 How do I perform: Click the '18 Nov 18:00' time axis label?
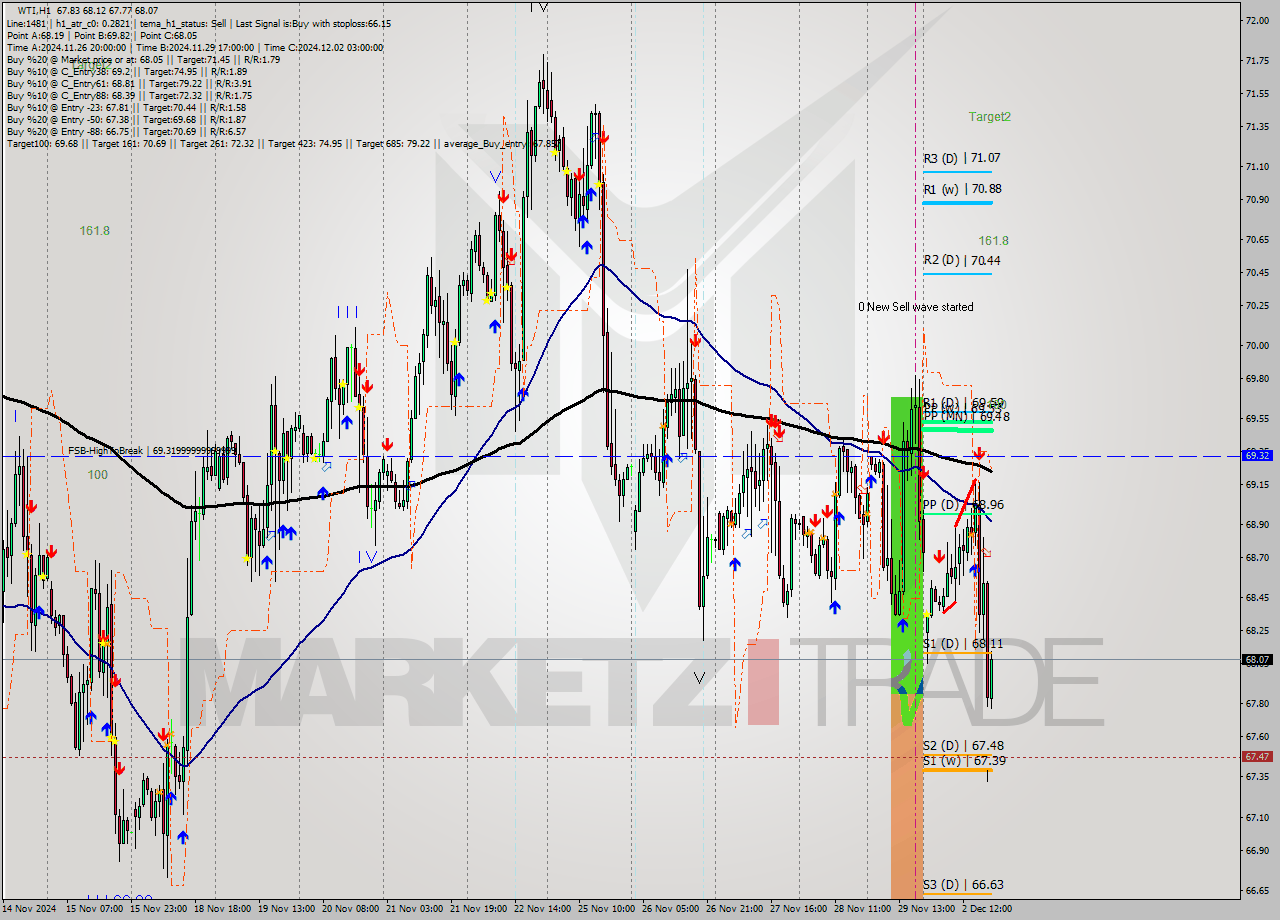[x=222, y=909]
